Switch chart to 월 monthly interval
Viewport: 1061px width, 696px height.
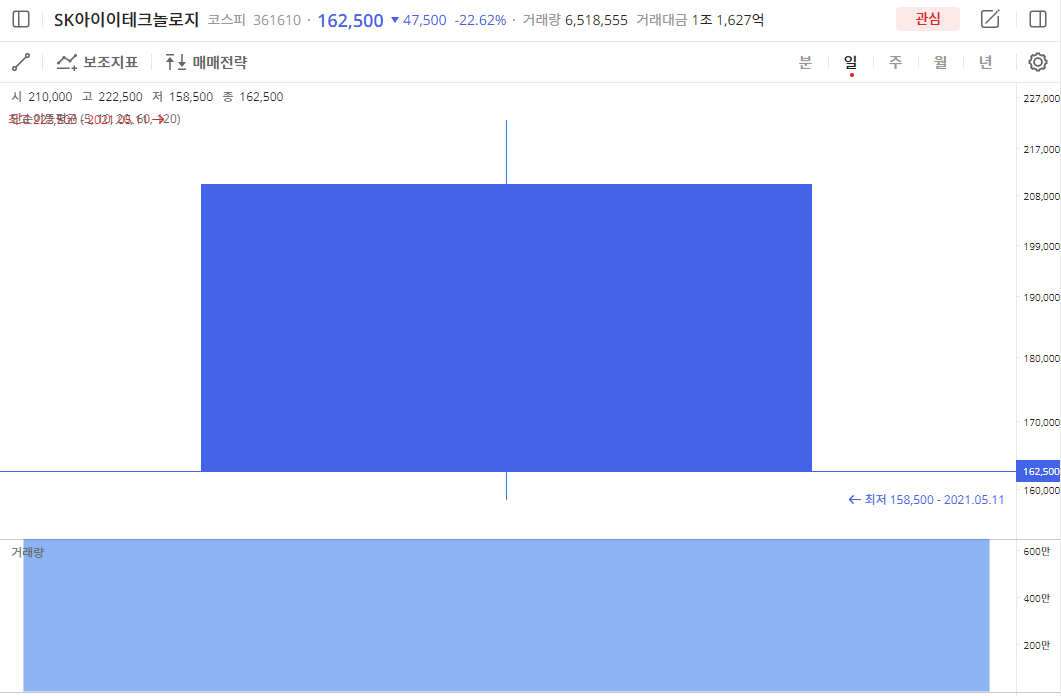pos(941,62)
